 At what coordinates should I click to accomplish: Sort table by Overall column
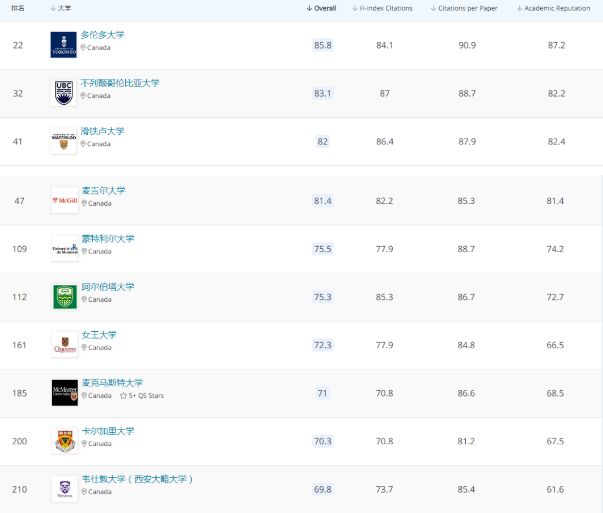(x=321, y=8)
